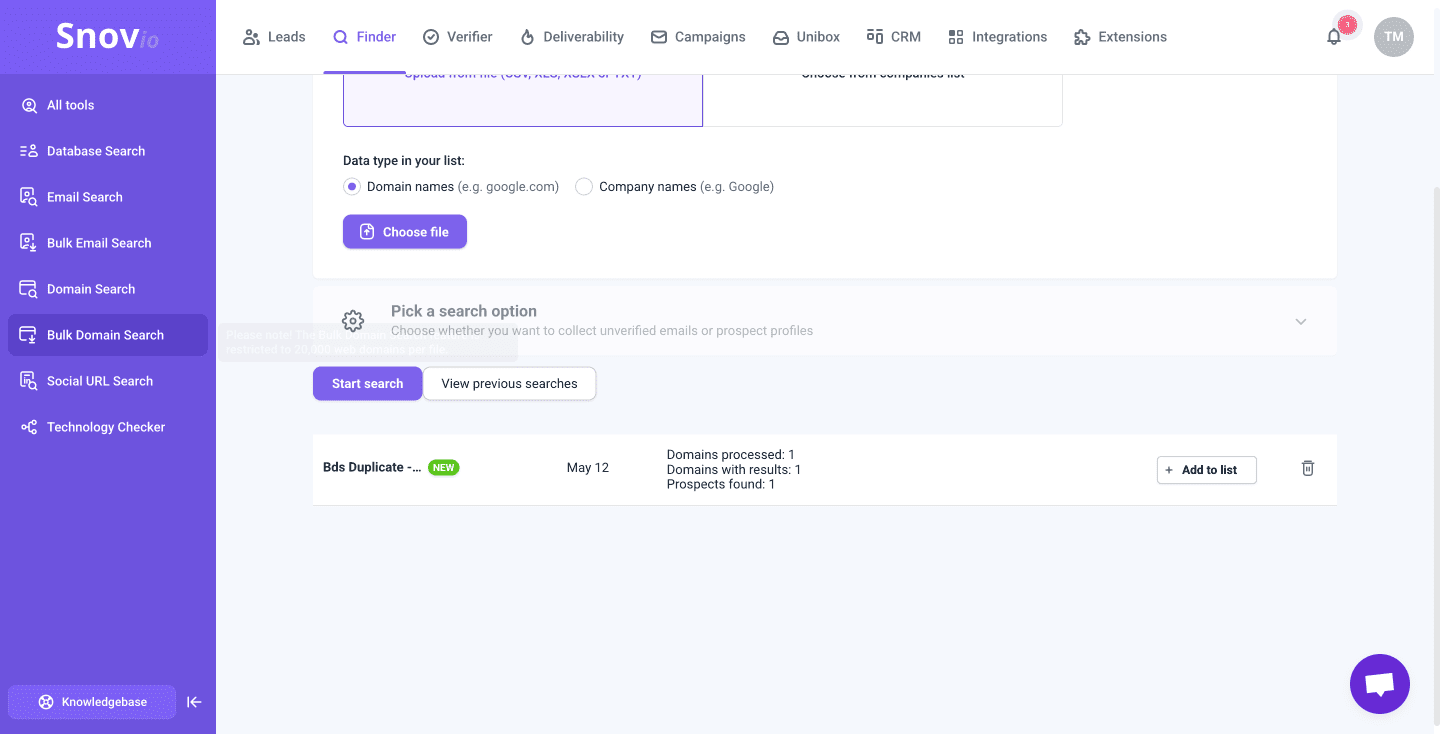This screenshot has height=734, width=1440.
Task: Expand the Pick a search option chevron
Action: coord(1300,321)
